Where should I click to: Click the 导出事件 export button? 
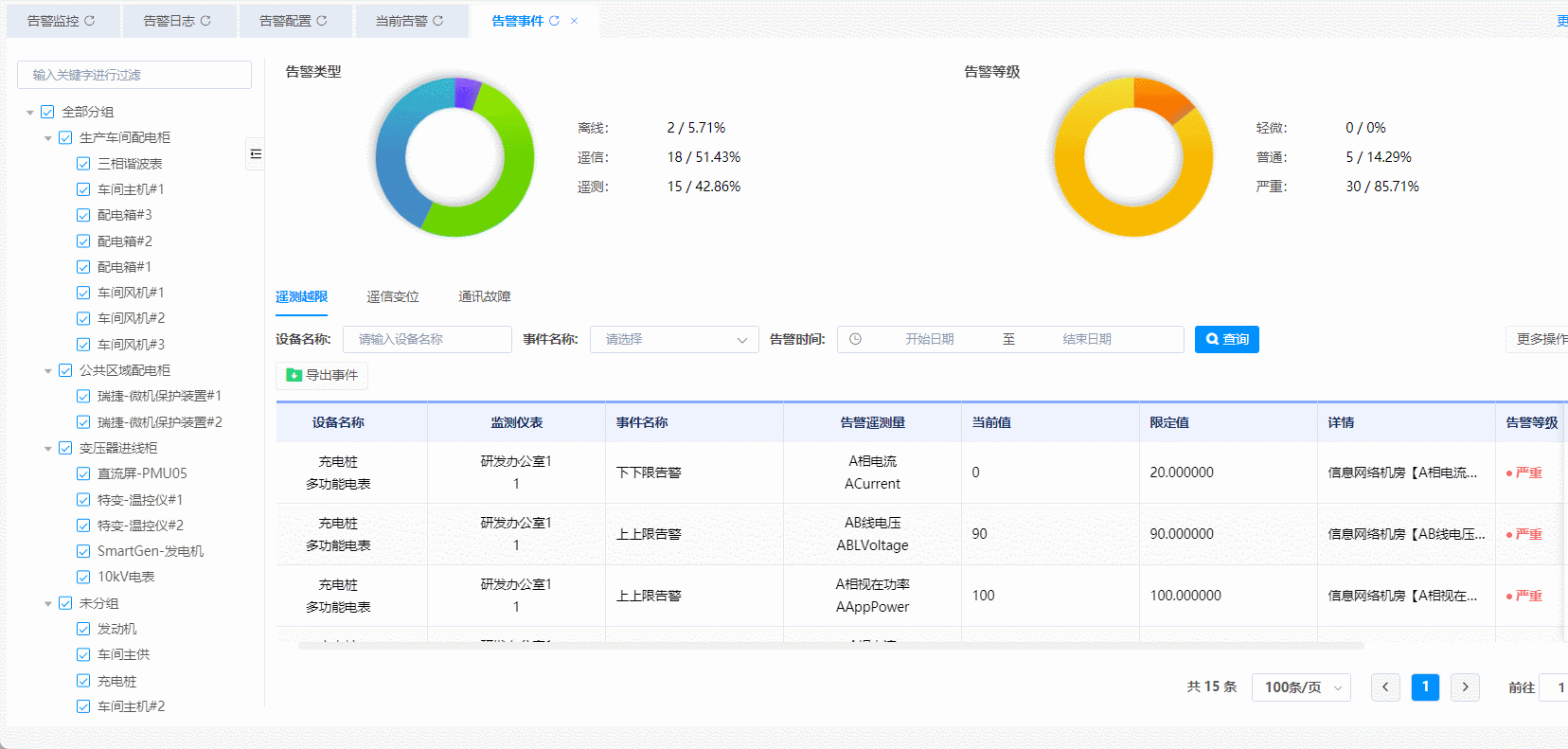pos(322,376)
